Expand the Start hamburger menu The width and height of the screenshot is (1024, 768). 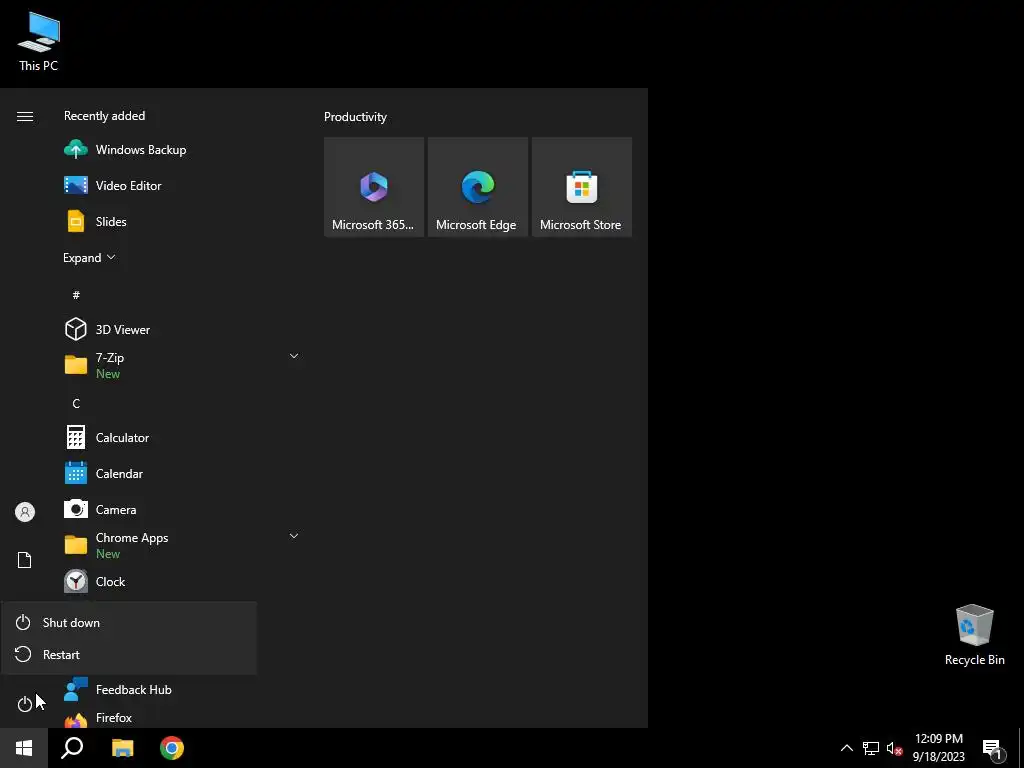click(x=25, y=116)
